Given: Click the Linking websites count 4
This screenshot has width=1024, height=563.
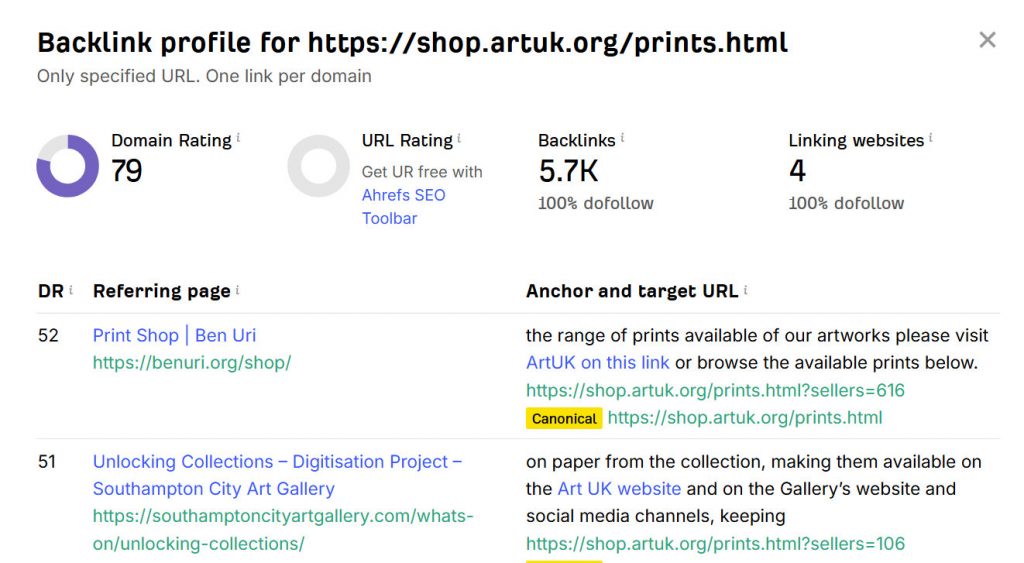Looking at the screenshot, I should tap(797, 171).
